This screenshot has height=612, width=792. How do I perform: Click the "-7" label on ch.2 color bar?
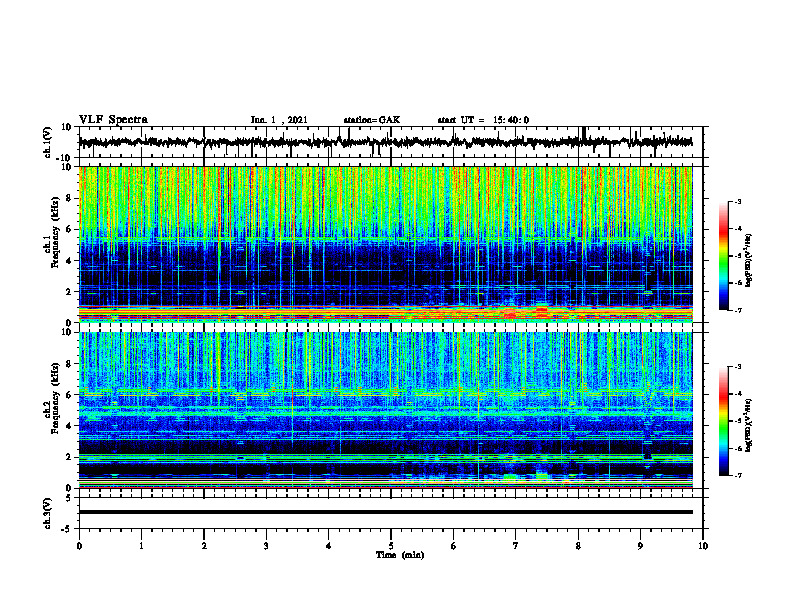click(738, 475)
